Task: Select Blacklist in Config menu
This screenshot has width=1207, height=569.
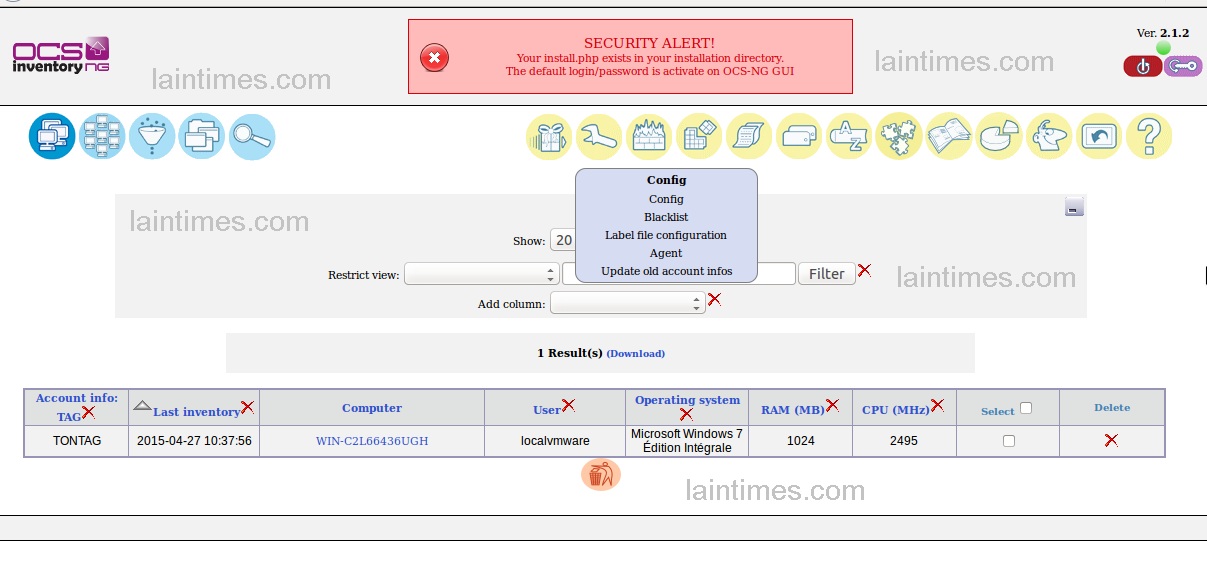Action: tap(666, 217)
